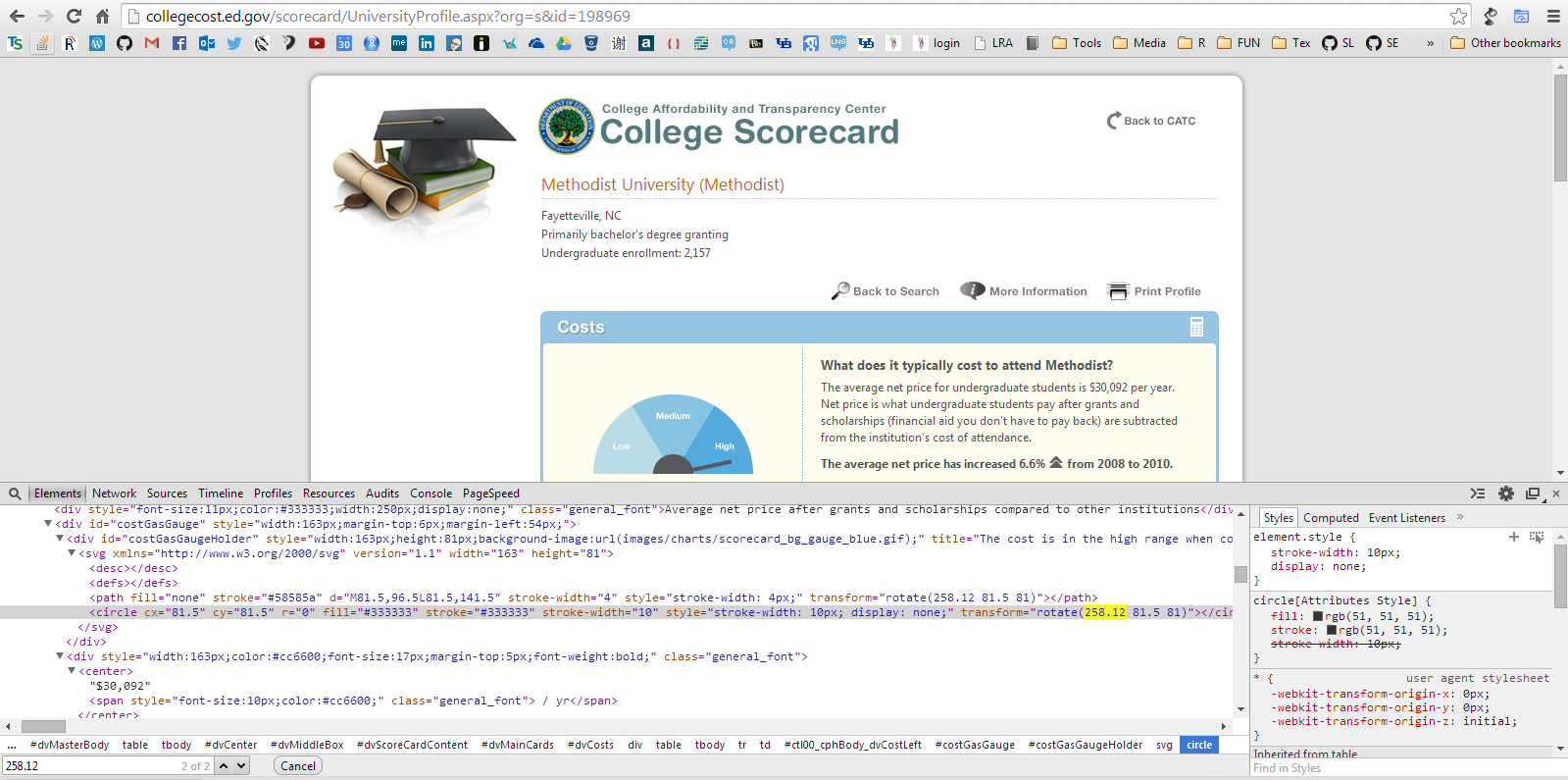Show more bookmarks via overflow chevron
The width and height of the screenshot is (1568, 780).
1430,43
